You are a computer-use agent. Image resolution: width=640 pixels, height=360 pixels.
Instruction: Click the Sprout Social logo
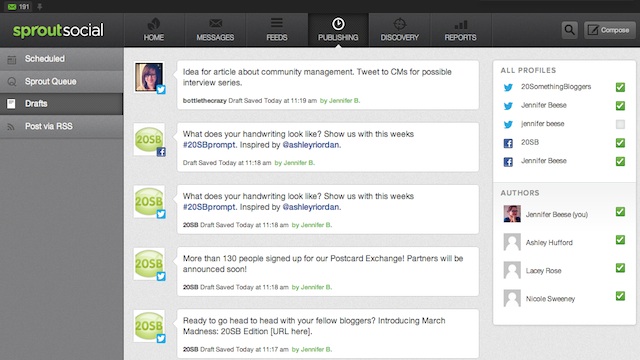click(x=58, y=30)
